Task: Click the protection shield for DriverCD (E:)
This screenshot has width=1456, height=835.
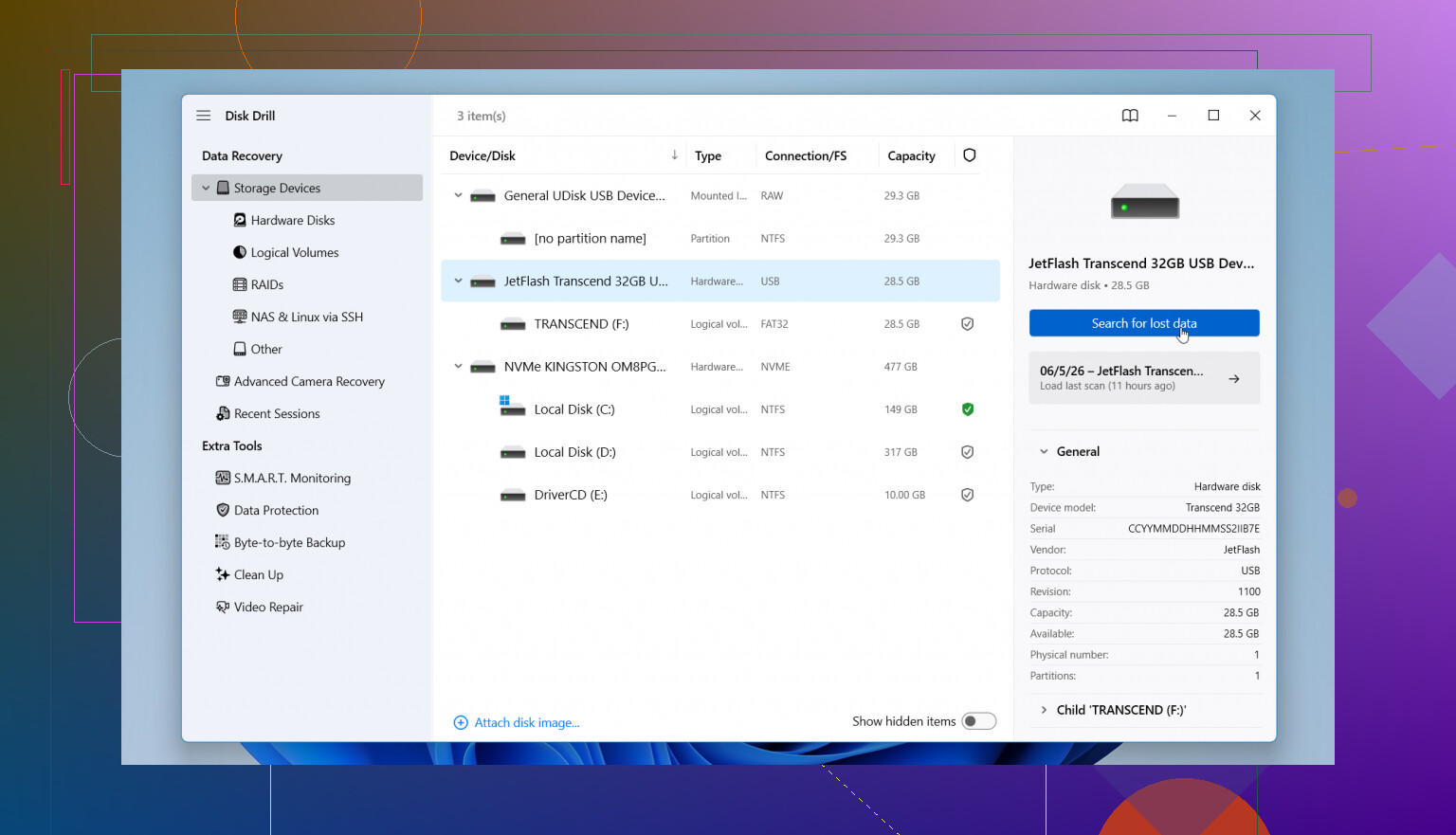Action: click(968, 495)
